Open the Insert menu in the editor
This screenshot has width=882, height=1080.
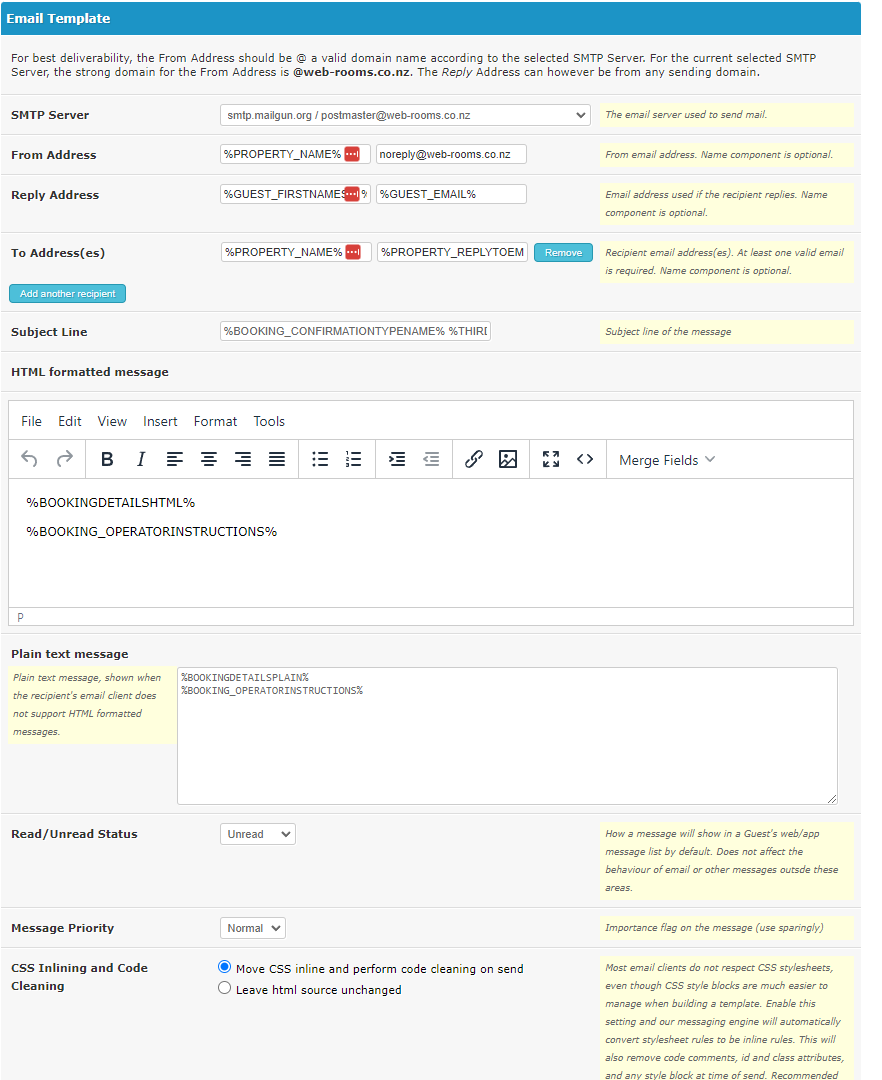coord(160,422)
